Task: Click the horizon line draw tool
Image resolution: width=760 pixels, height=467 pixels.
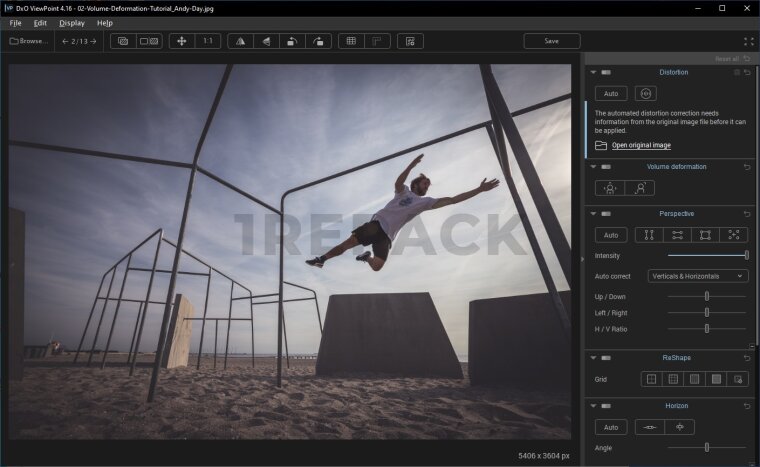Action: tap(650, 427)
